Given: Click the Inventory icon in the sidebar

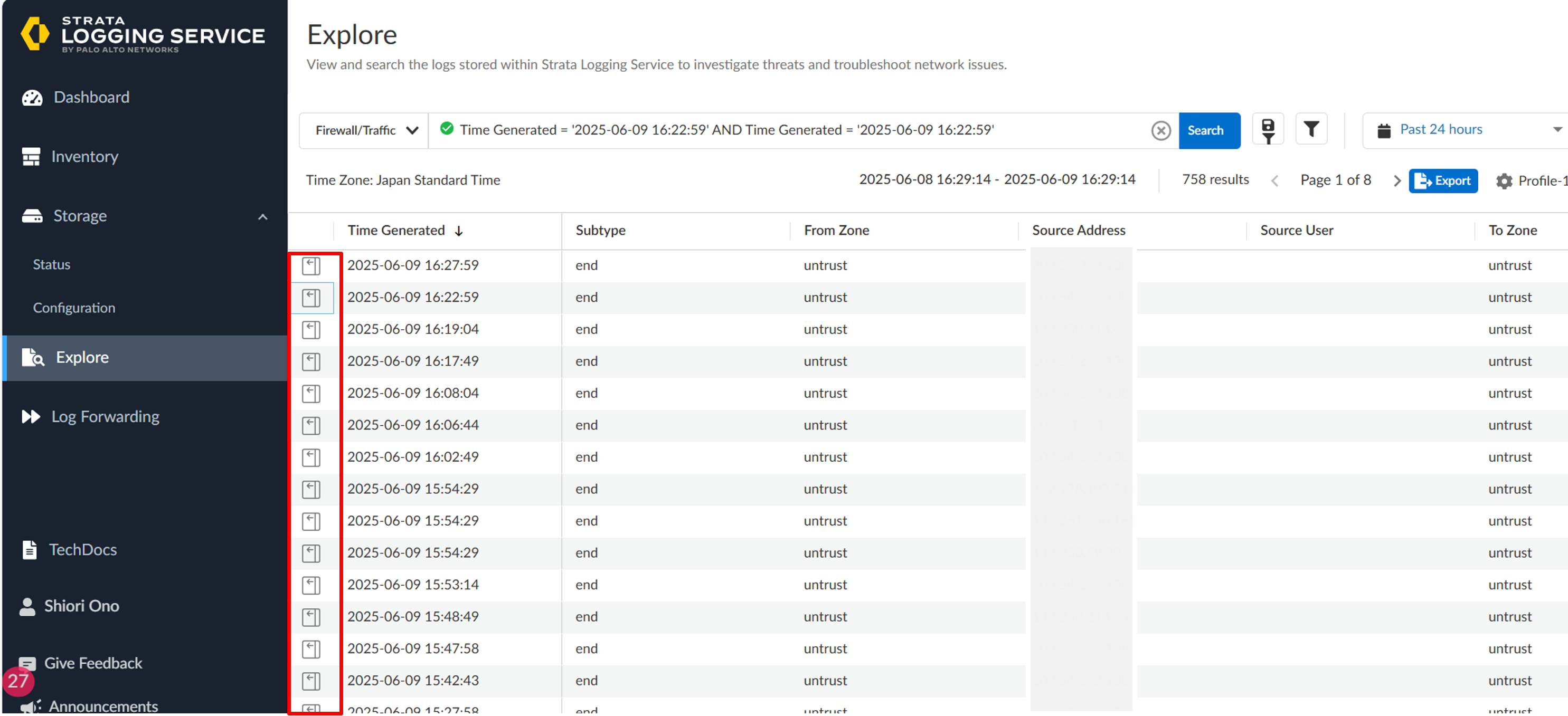Looking at the screenshot, I should coord(31,156).
